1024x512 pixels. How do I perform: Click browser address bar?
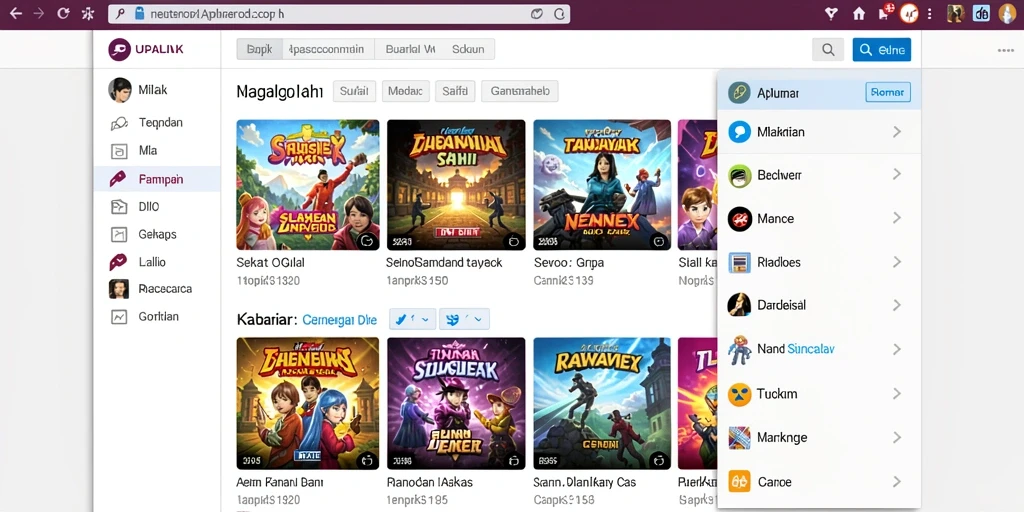(340, 14)
